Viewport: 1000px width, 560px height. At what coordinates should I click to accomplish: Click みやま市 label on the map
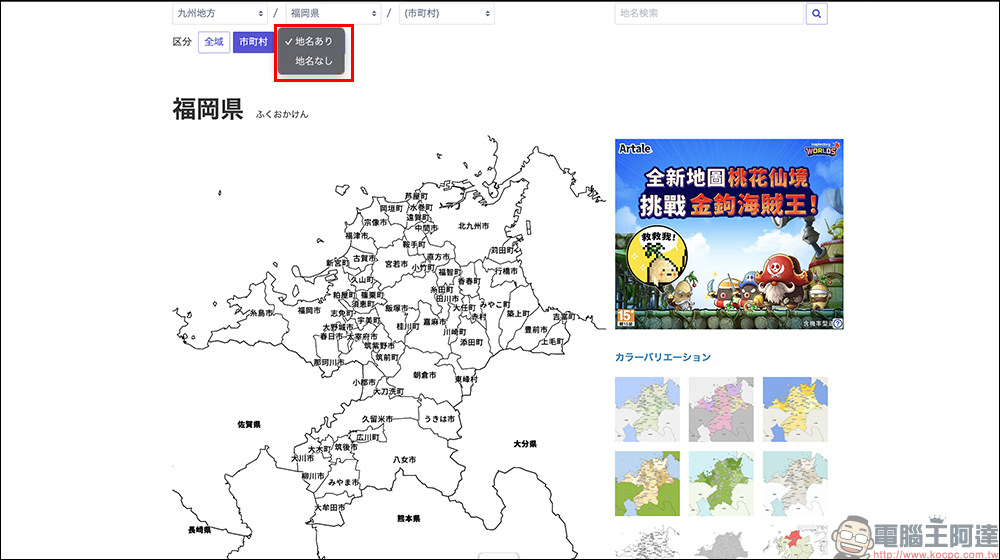[x=344, y=483]
